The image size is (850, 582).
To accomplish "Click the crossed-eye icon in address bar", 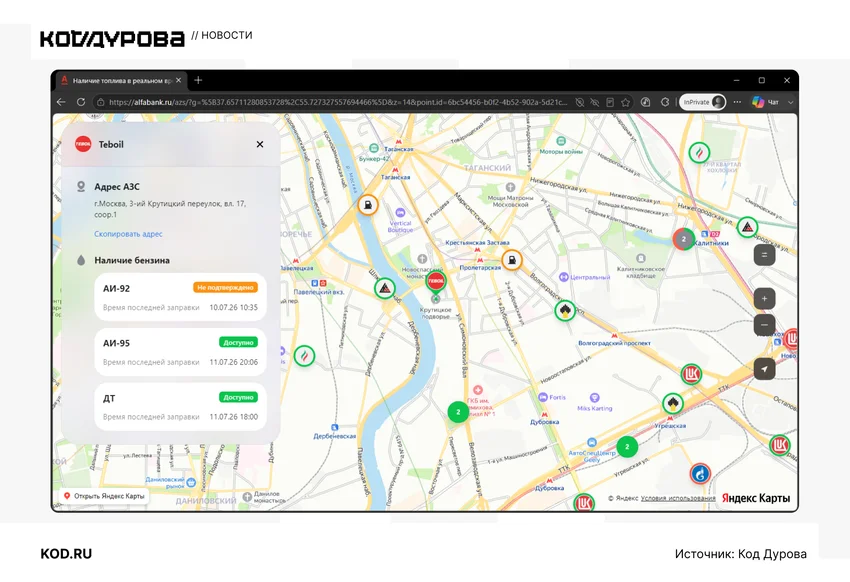I will 595,102.
